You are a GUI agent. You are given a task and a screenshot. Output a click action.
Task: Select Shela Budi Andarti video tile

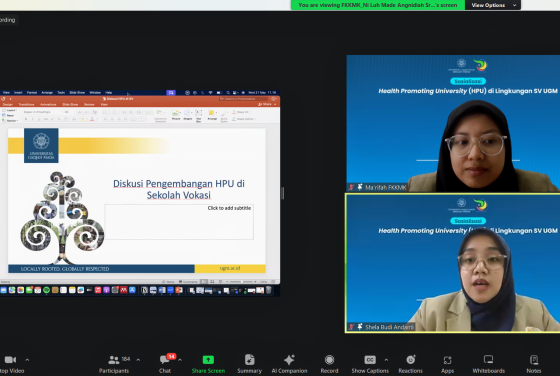[453, 263]
